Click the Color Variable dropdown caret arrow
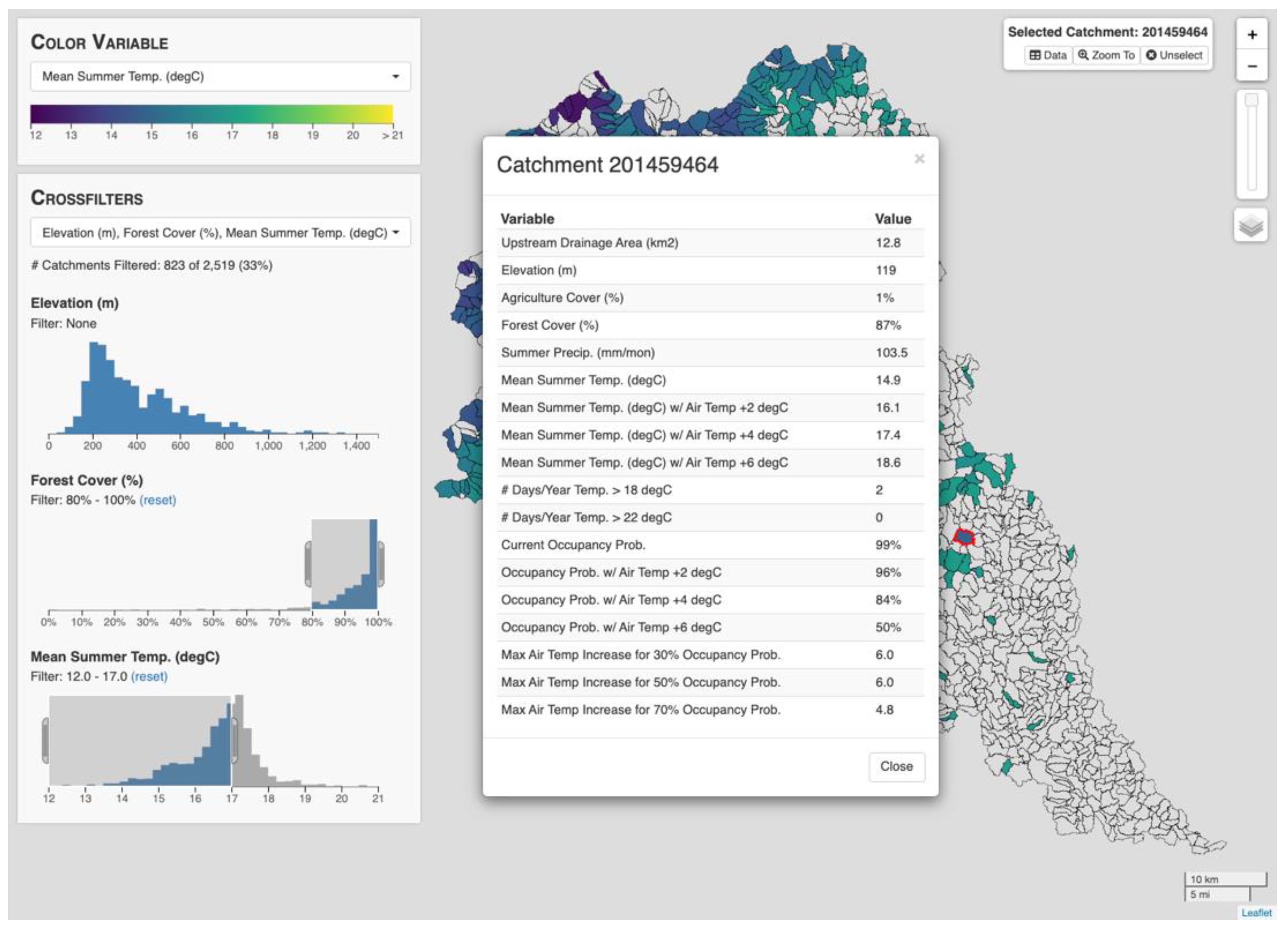1288x935 pixels. (395, 77)
